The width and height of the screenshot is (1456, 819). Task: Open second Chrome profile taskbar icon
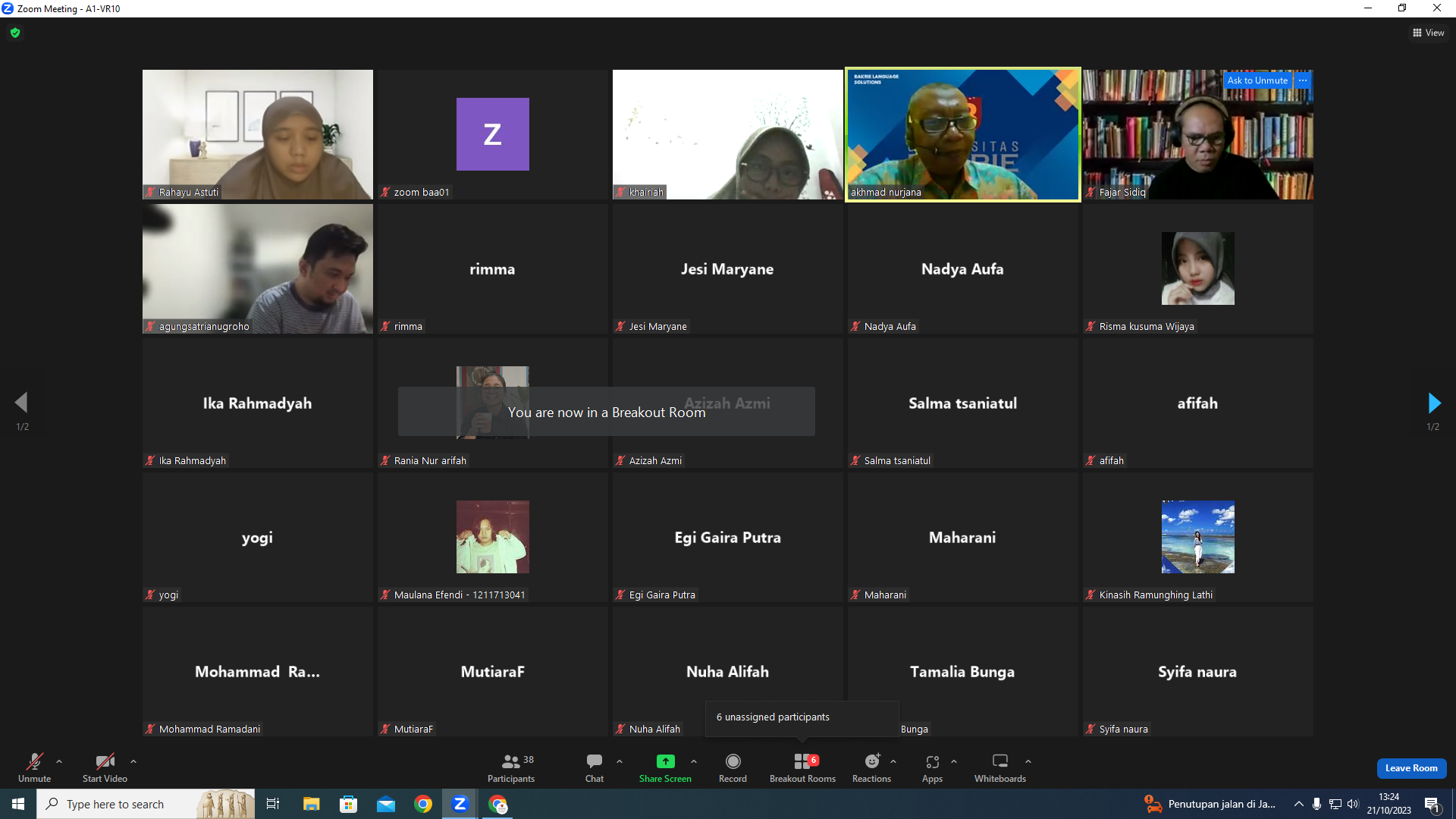[498, 804]
